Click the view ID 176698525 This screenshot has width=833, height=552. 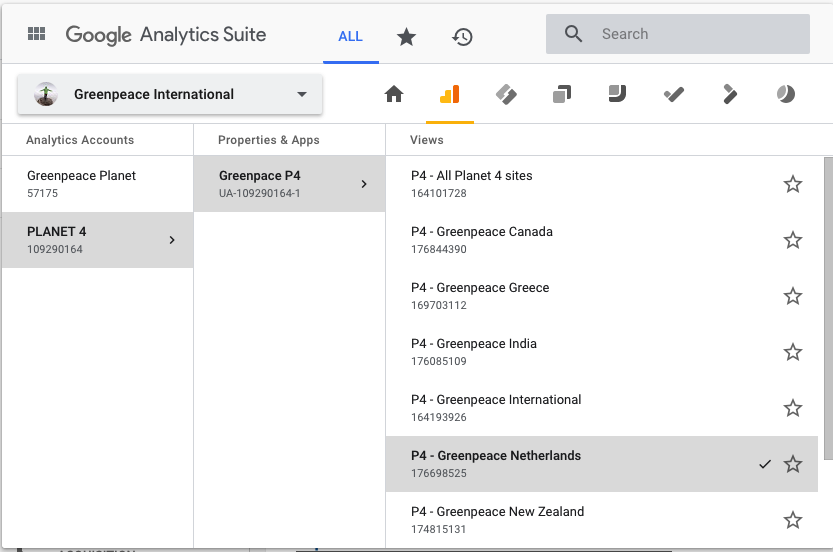click(x=439, y=473)
